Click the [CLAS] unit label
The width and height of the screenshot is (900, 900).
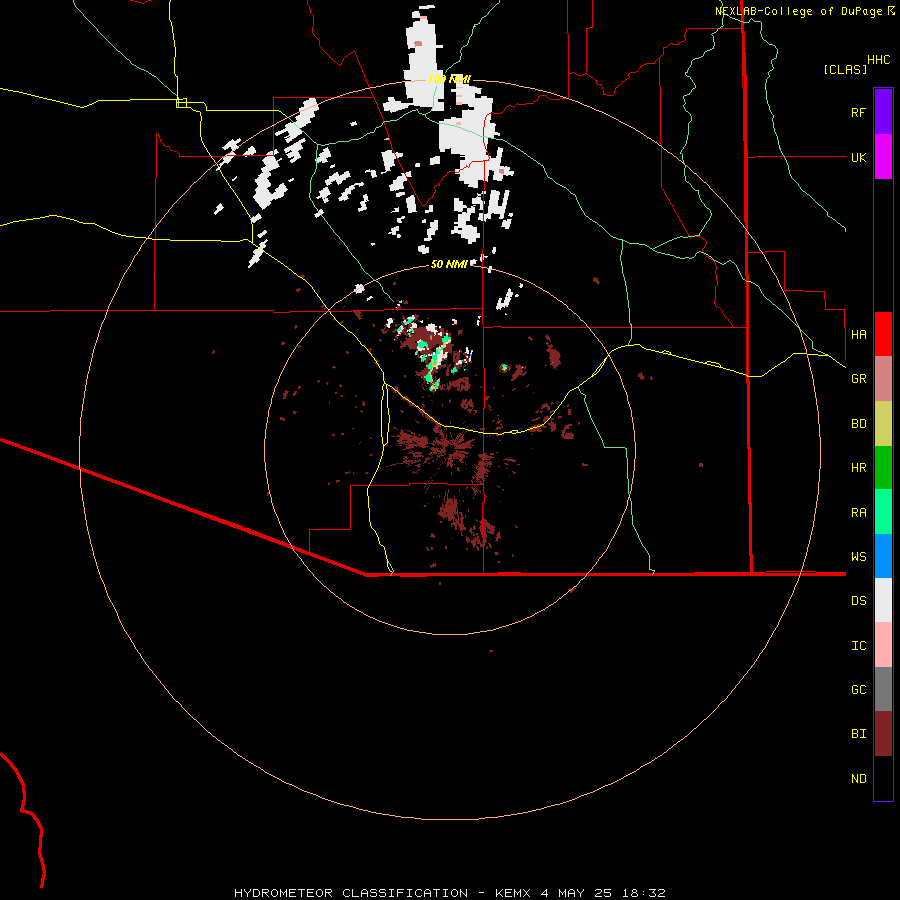(845, 70)
